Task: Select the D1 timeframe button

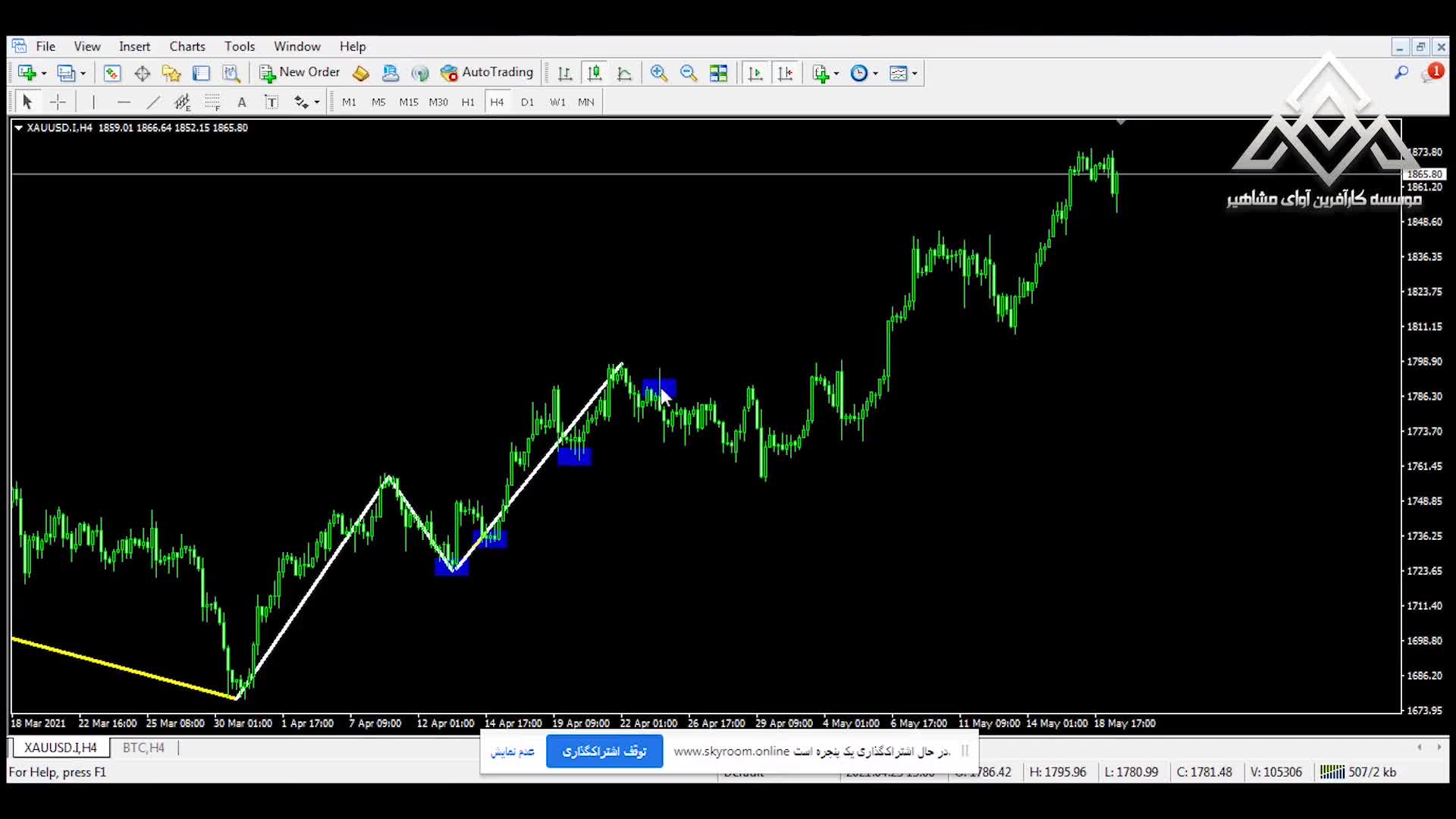Action: [x=527, y=102]
